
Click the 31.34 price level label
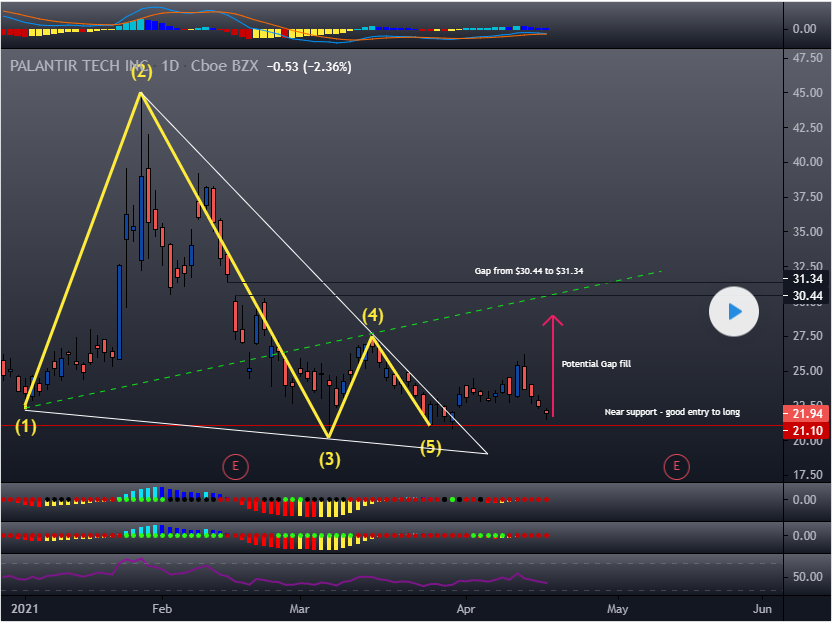(x=806, y=279)
